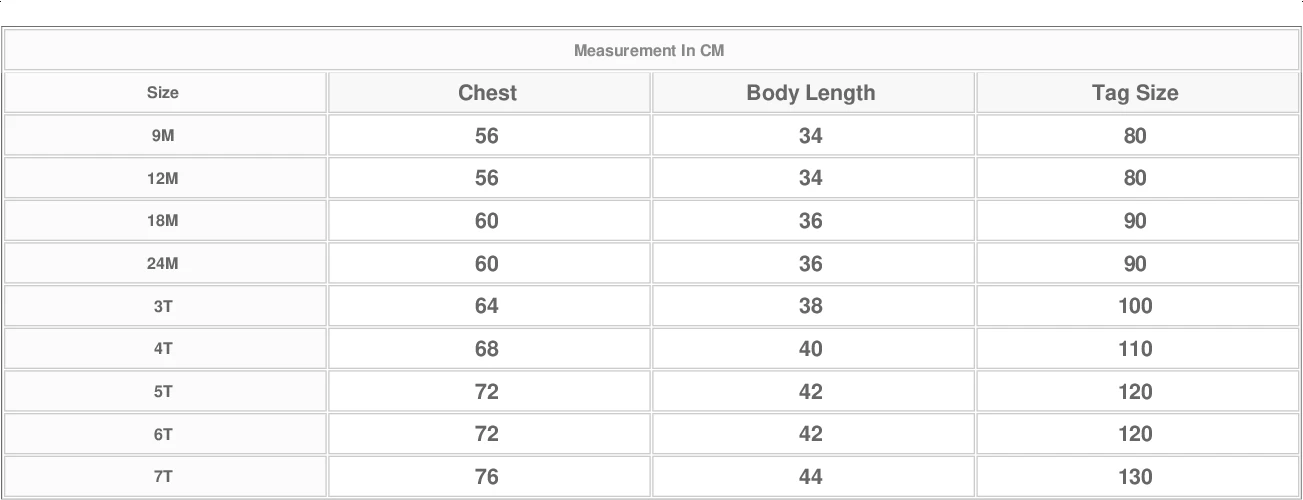
Task: Click the chest value 68 for 4T
Action: pyautogui.click(x=487, y=349)
